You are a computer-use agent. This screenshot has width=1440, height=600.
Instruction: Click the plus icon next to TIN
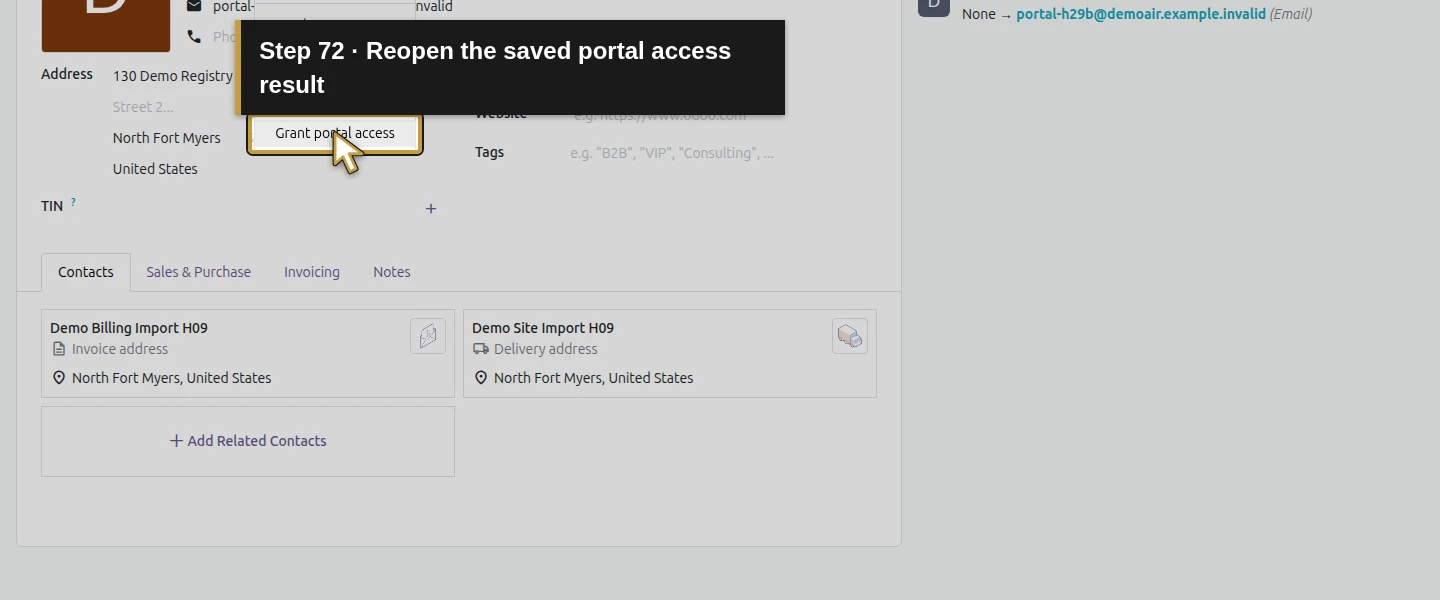pos(431,209)
